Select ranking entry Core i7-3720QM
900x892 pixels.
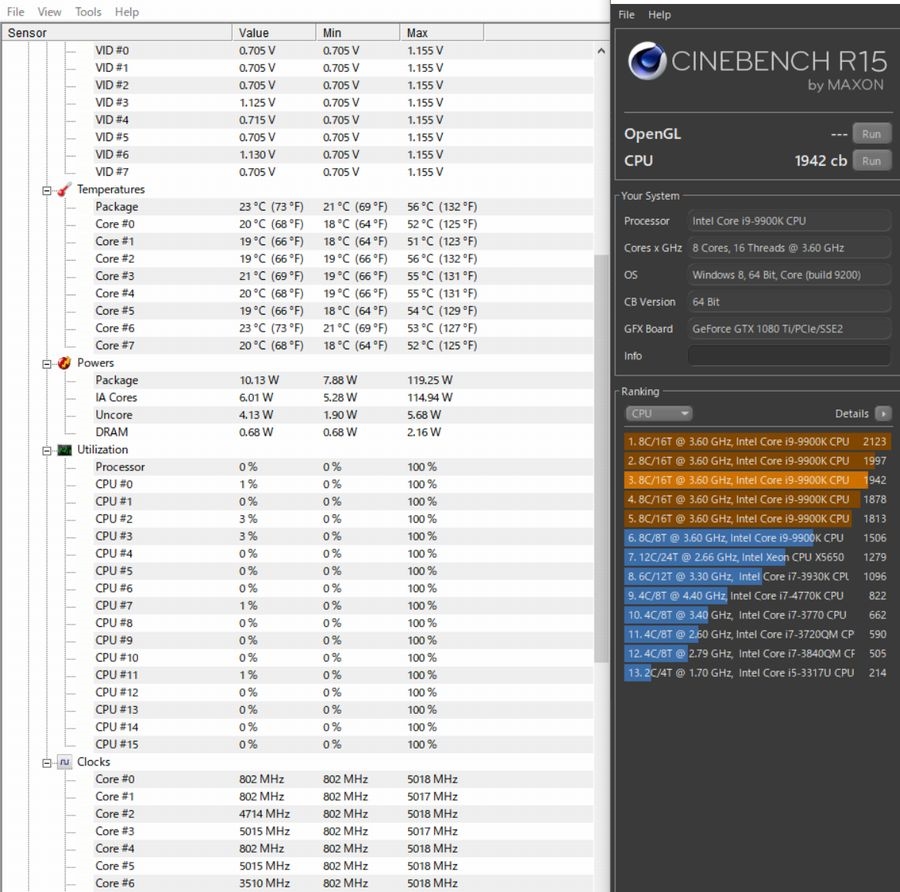click(757, 634)
